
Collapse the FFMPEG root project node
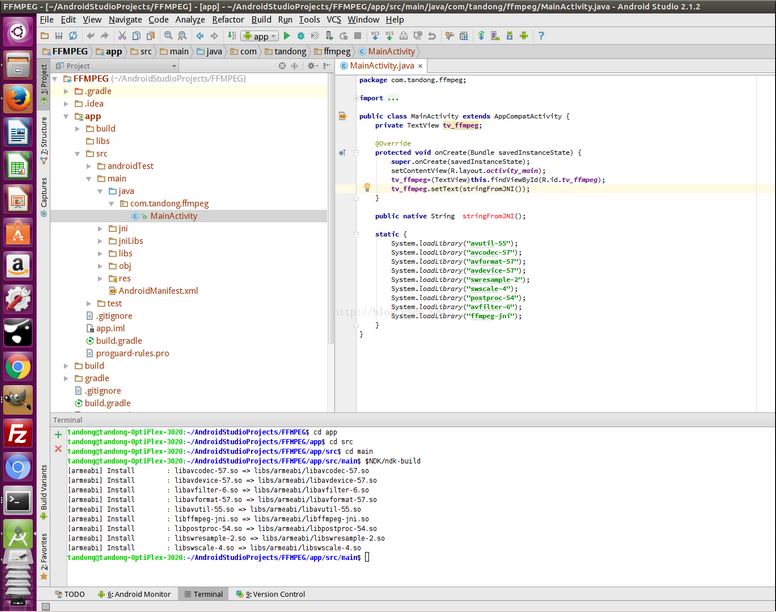[x=55, y=79]
